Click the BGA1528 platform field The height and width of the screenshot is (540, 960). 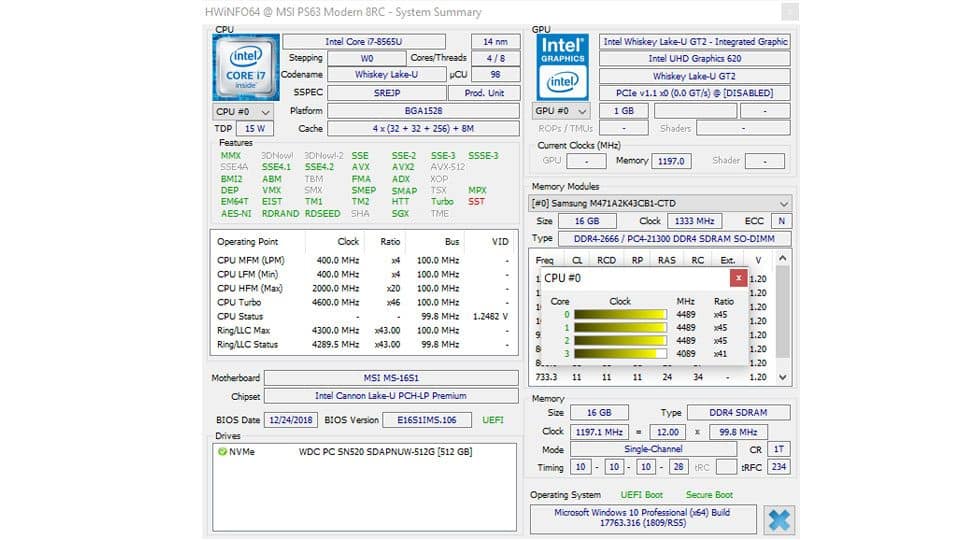pyautogui.click(x=424, y=111)
